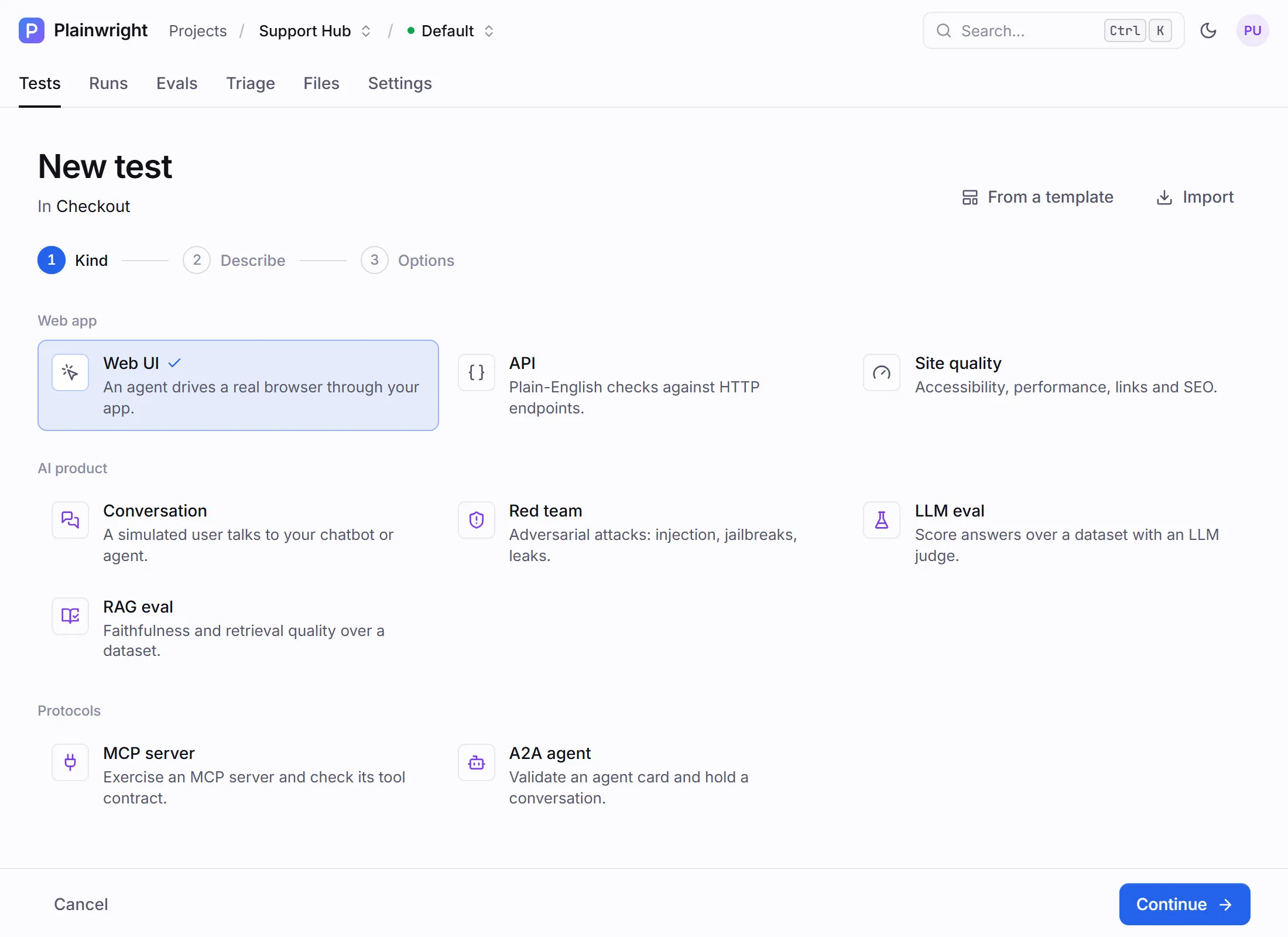
Task: Click the arrow on the Continue button
Action: (x=1225, y=905)
